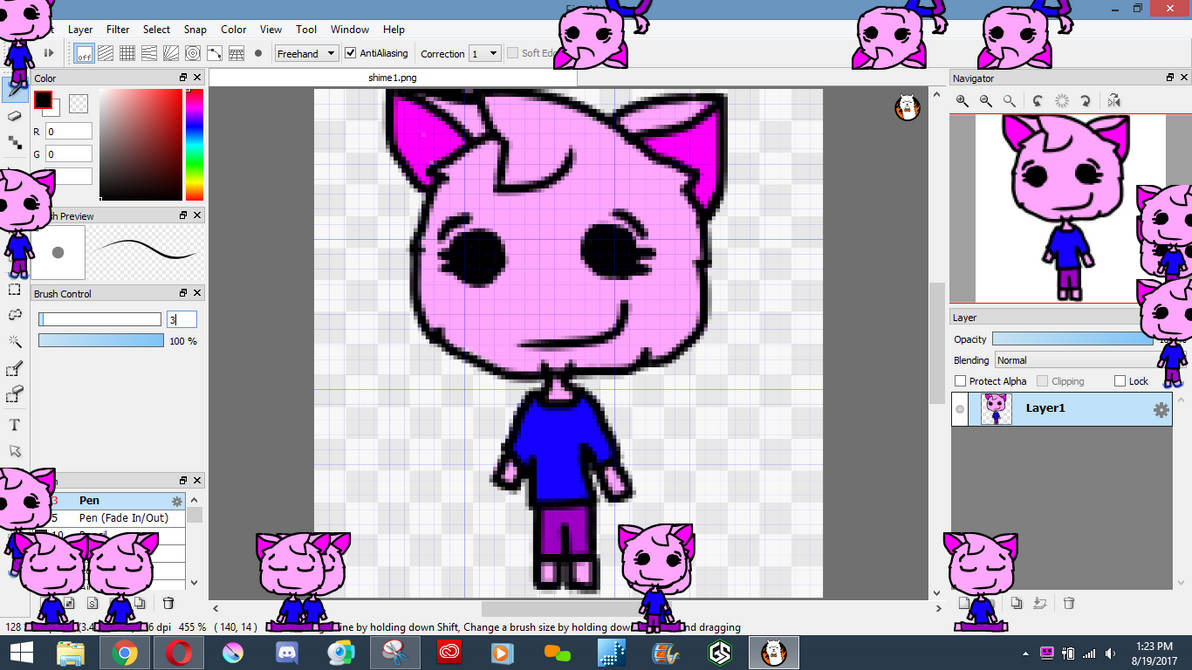
Task: Open FireAlpaca from the taskbar
Action: click(x=775, y=655)
